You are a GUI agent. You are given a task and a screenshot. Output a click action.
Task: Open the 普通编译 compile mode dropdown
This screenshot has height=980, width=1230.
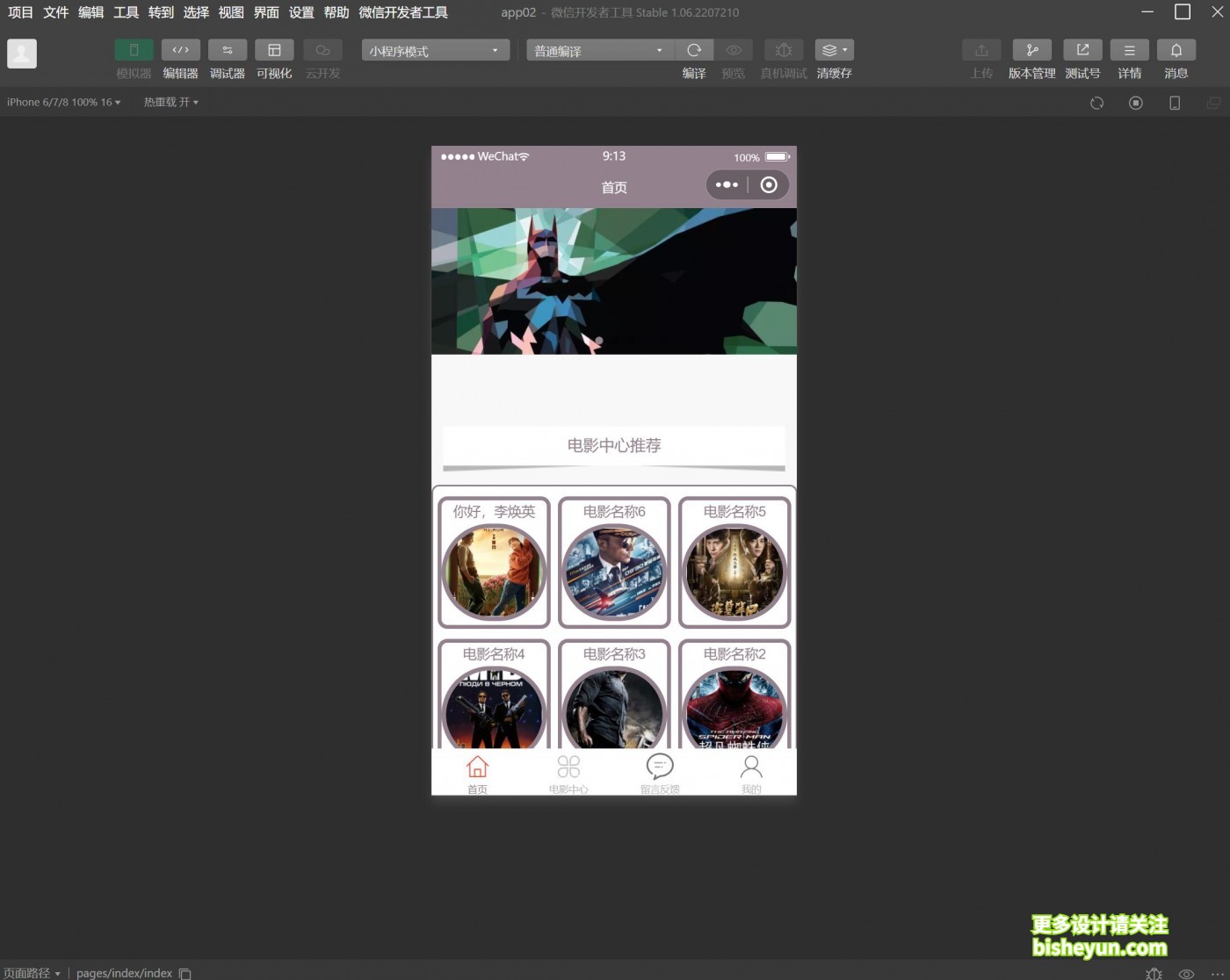coord(600,50)
